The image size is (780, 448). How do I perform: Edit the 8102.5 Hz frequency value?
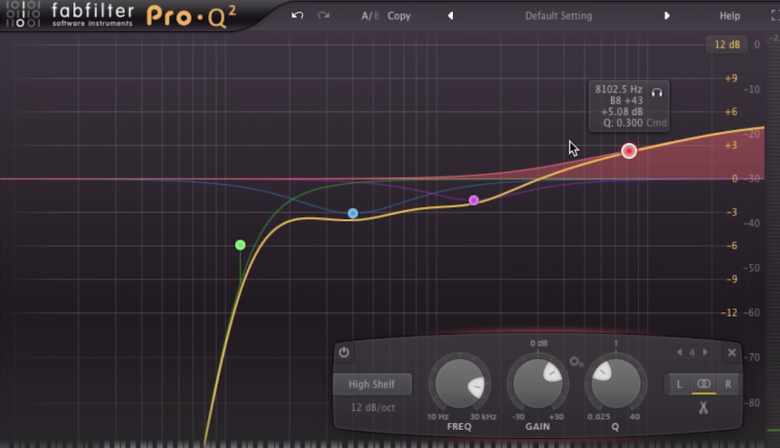618,90
